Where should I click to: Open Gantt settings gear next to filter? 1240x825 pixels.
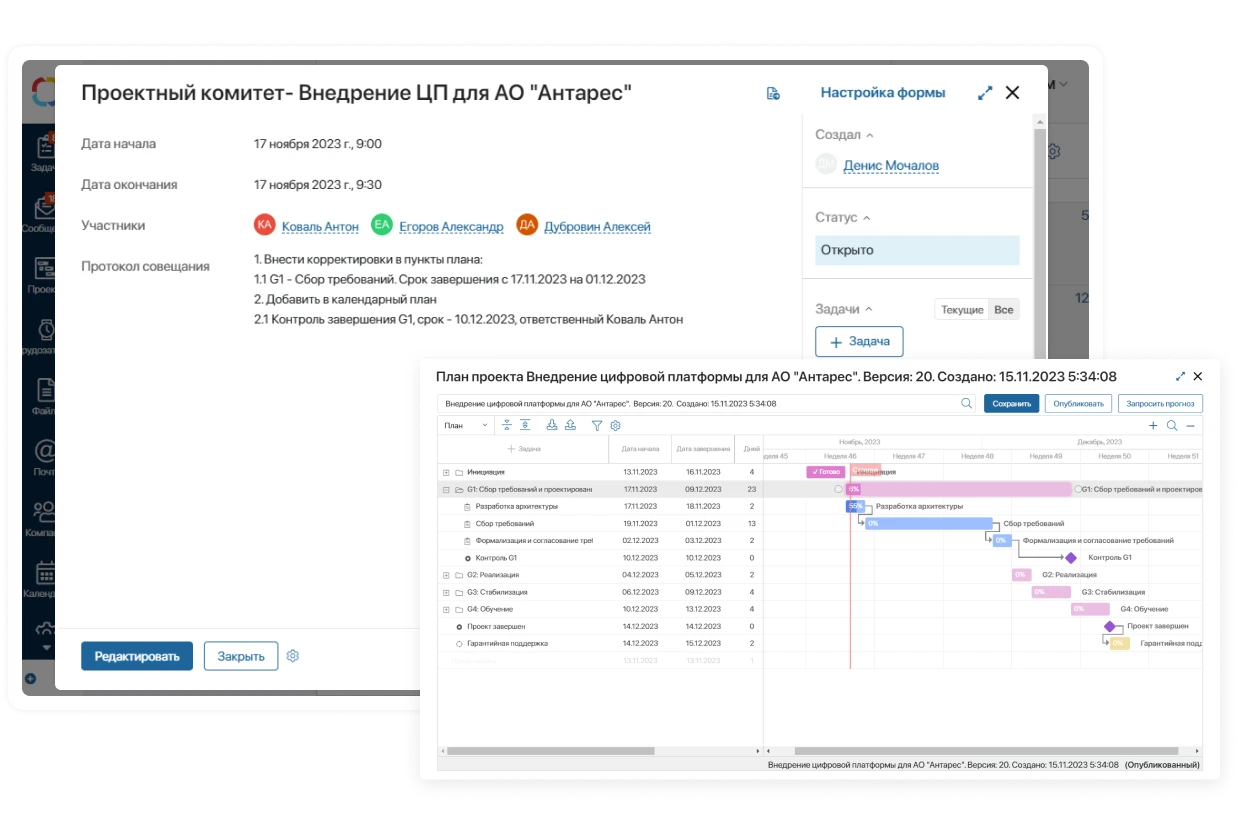click(616, 425)
